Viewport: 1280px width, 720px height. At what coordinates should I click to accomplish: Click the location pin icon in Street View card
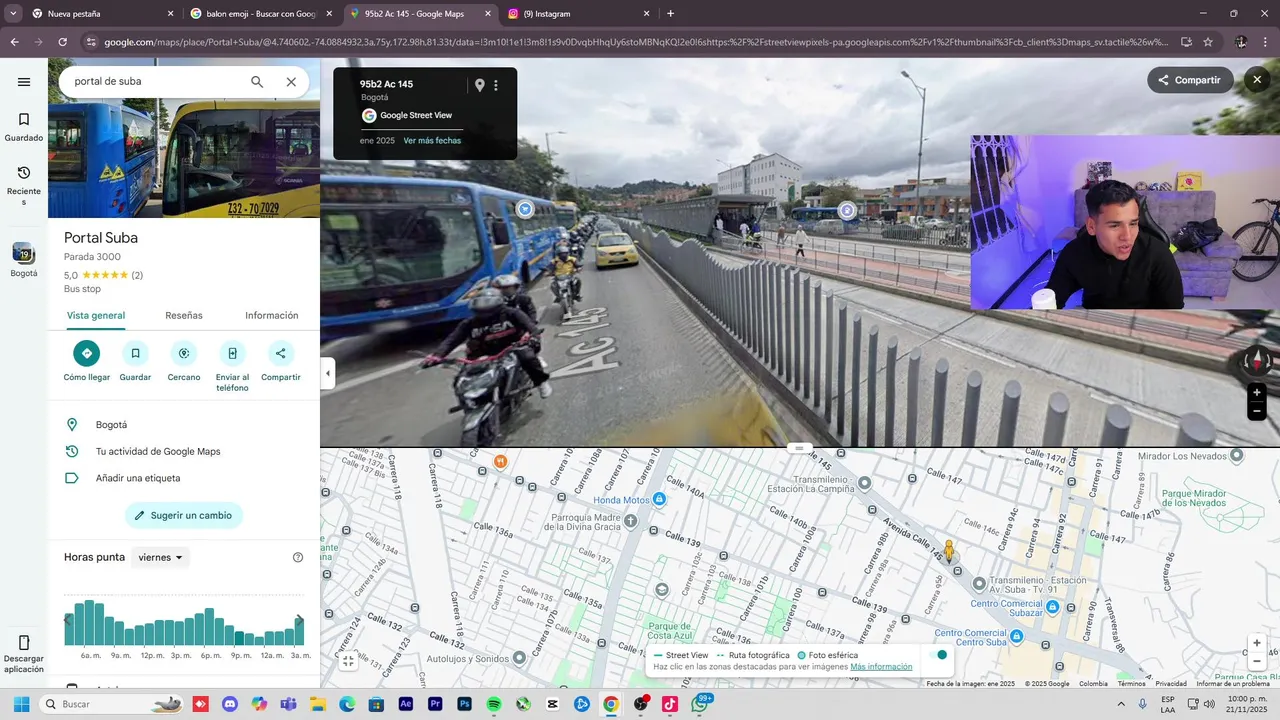click(x=479, y=85)
